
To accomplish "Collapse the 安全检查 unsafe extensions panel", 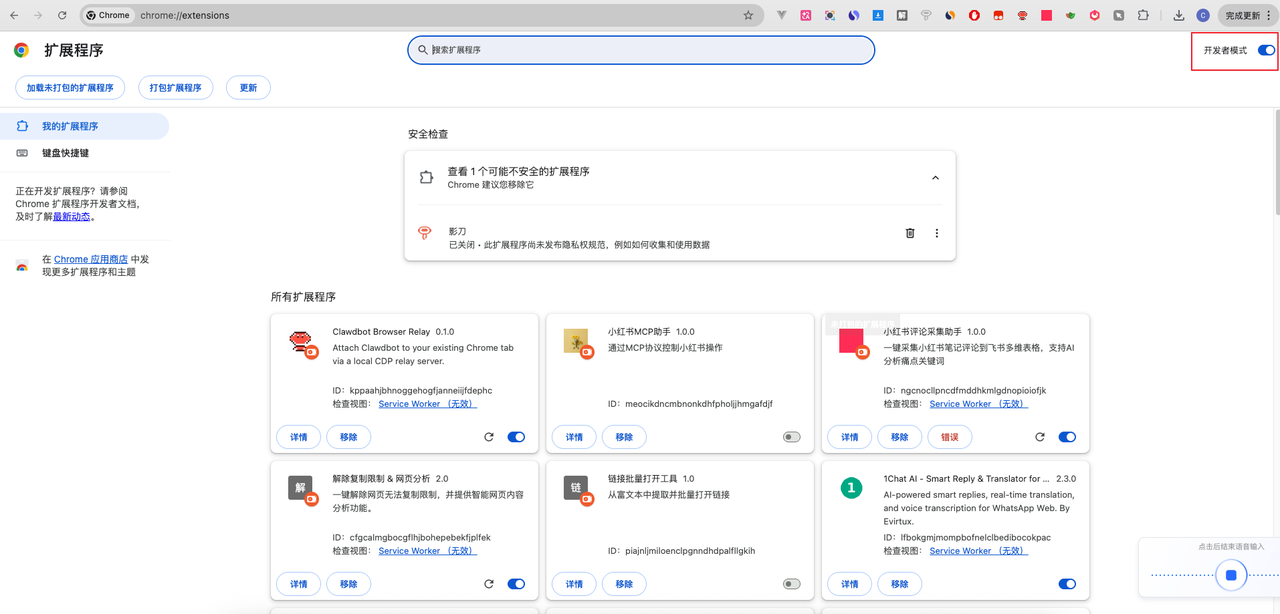I will coord(936,178).
